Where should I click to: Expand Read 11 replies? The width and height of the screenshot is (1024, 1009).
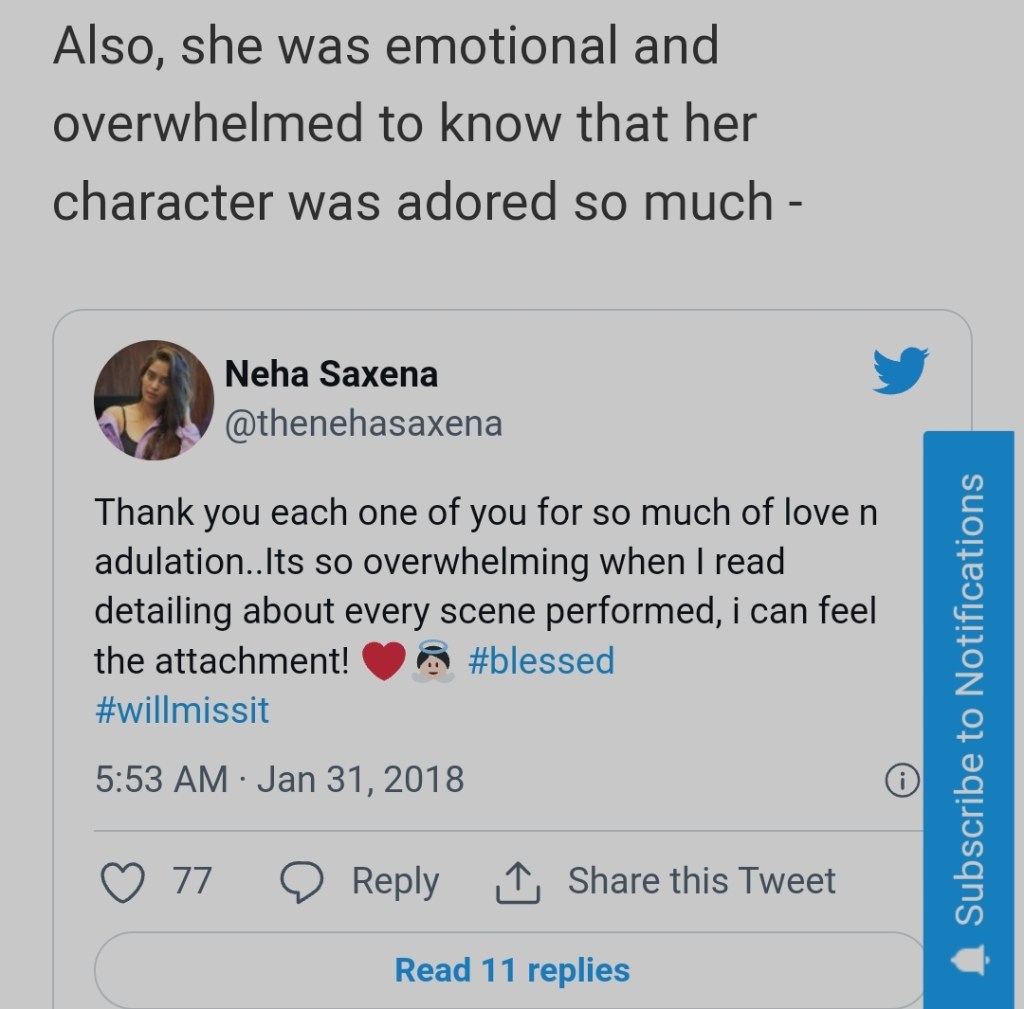pyautogui.click(x=512, y=970)
